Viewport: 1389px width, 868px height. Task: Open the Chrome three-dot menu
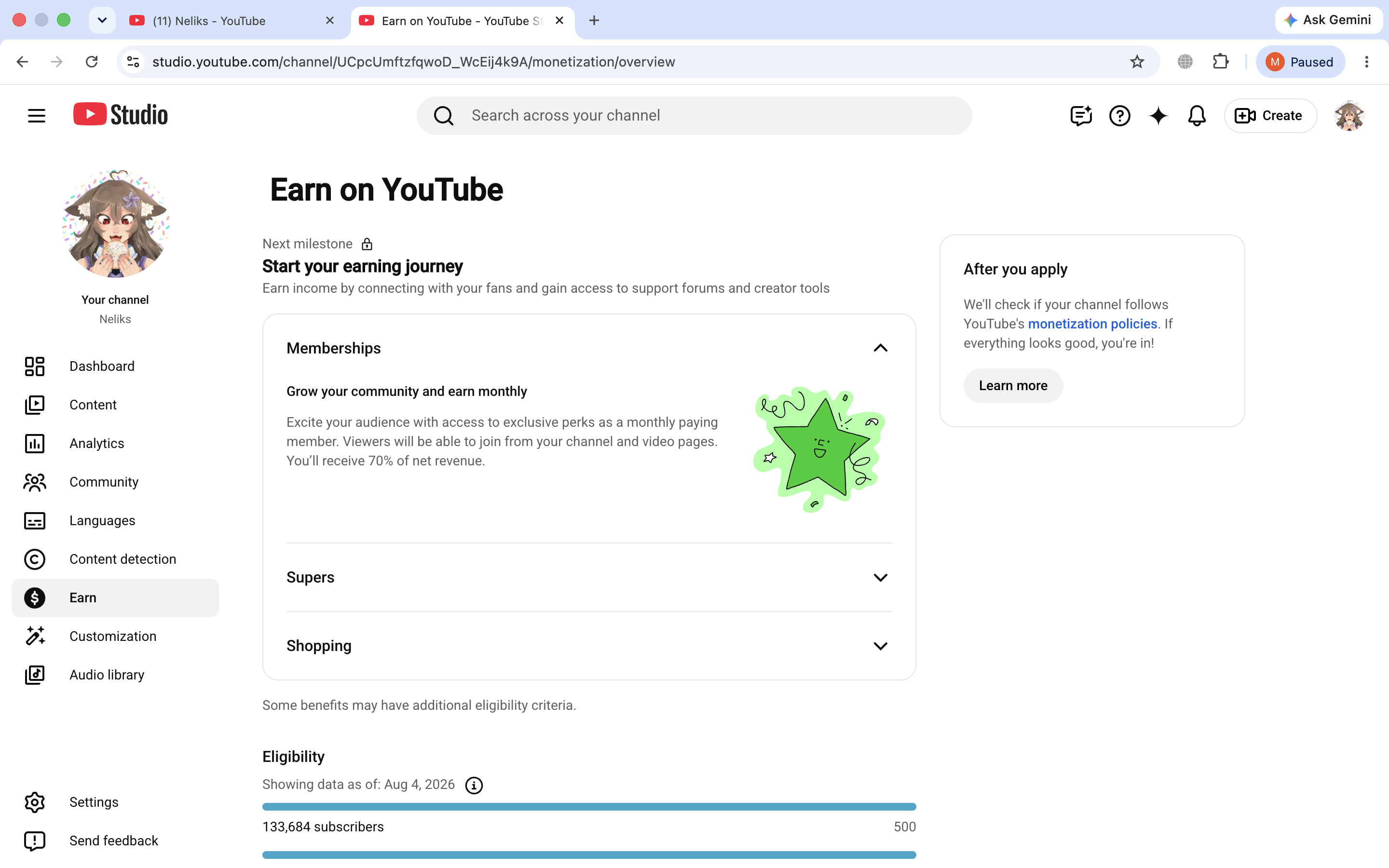(x=1366, y=61)
